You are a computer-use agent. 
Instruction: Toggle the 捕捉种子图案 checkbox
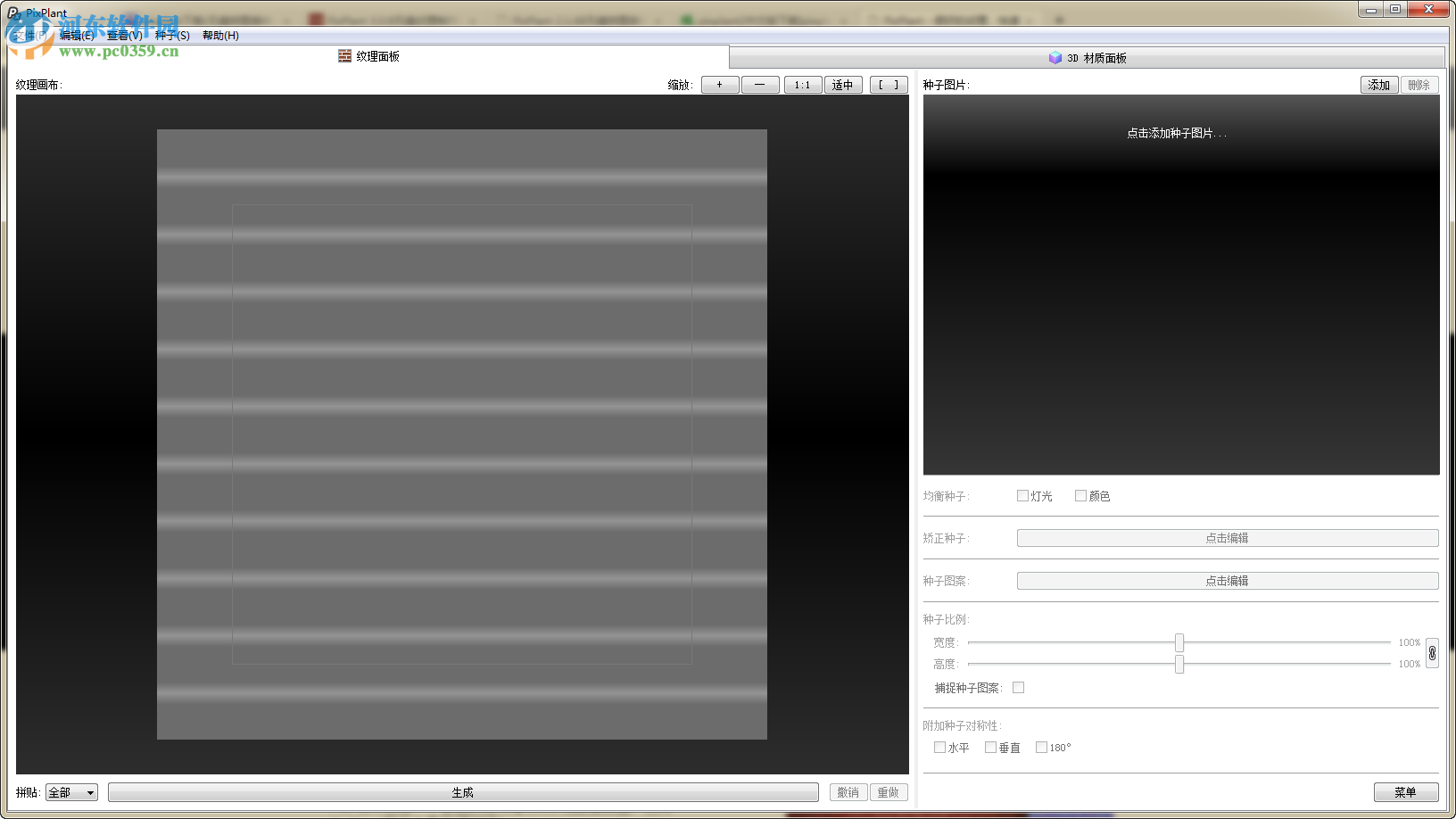click(1018, 688)
